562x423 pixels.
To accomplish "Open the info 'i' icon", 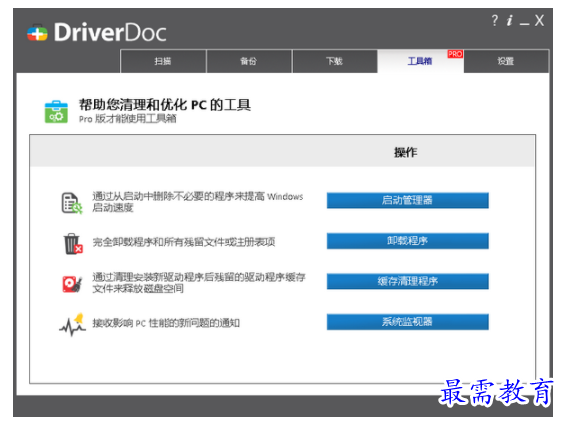I will coord(510,20).
